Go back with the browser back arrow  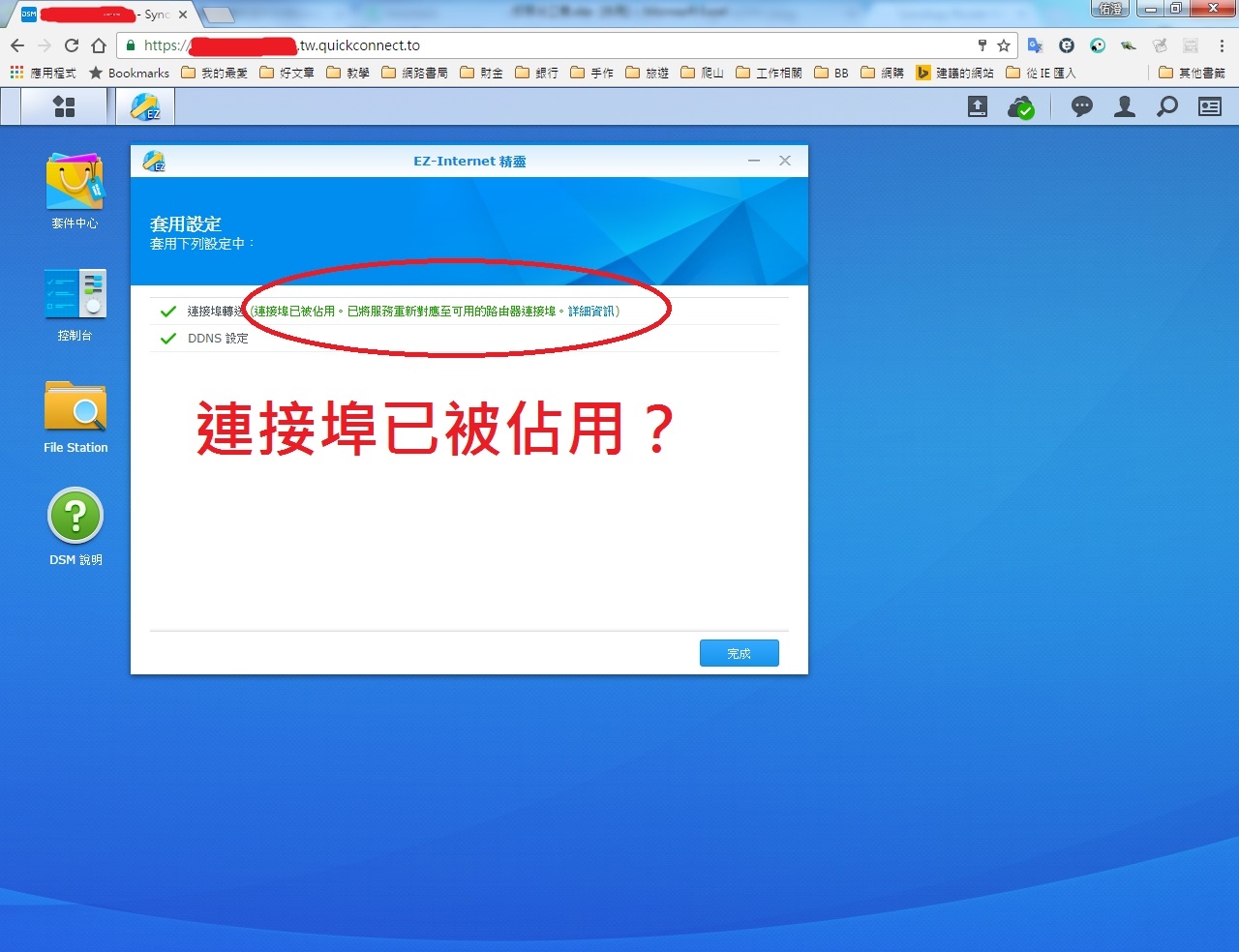click(17, 45)
